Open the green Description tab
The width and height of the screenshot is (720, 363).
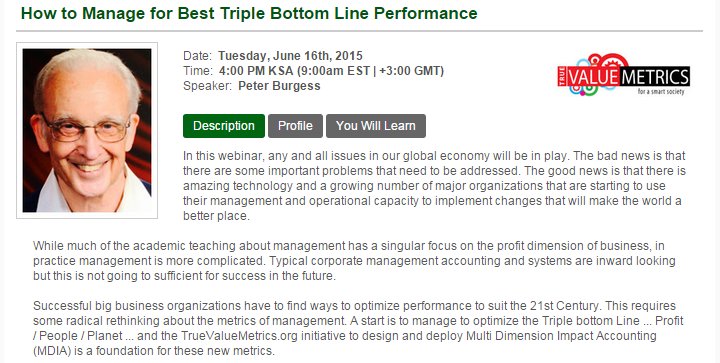point(224,126)
